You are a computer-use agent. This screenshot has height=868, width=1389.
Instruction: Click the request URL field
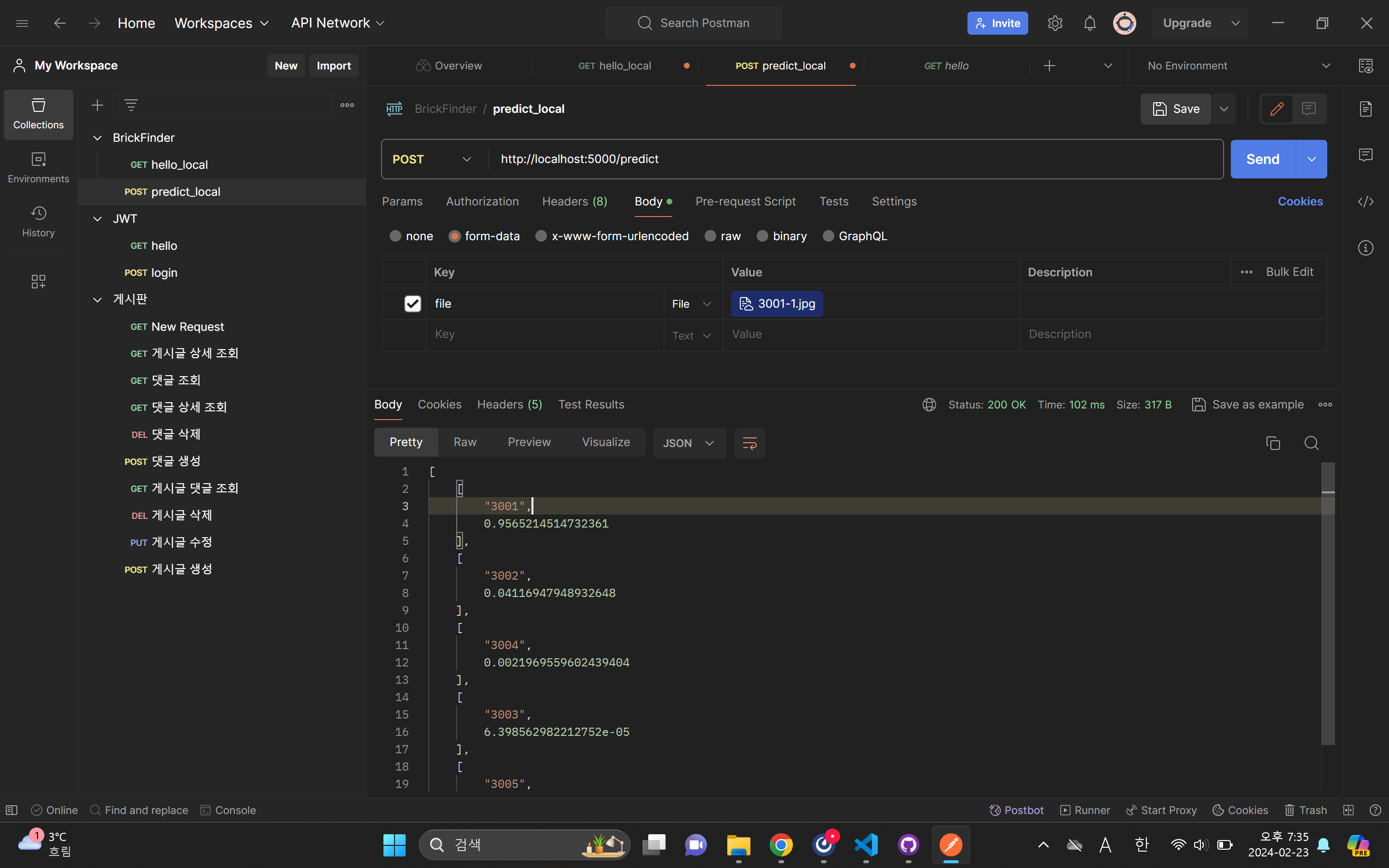pyautogui.click(x=855, y=159)
